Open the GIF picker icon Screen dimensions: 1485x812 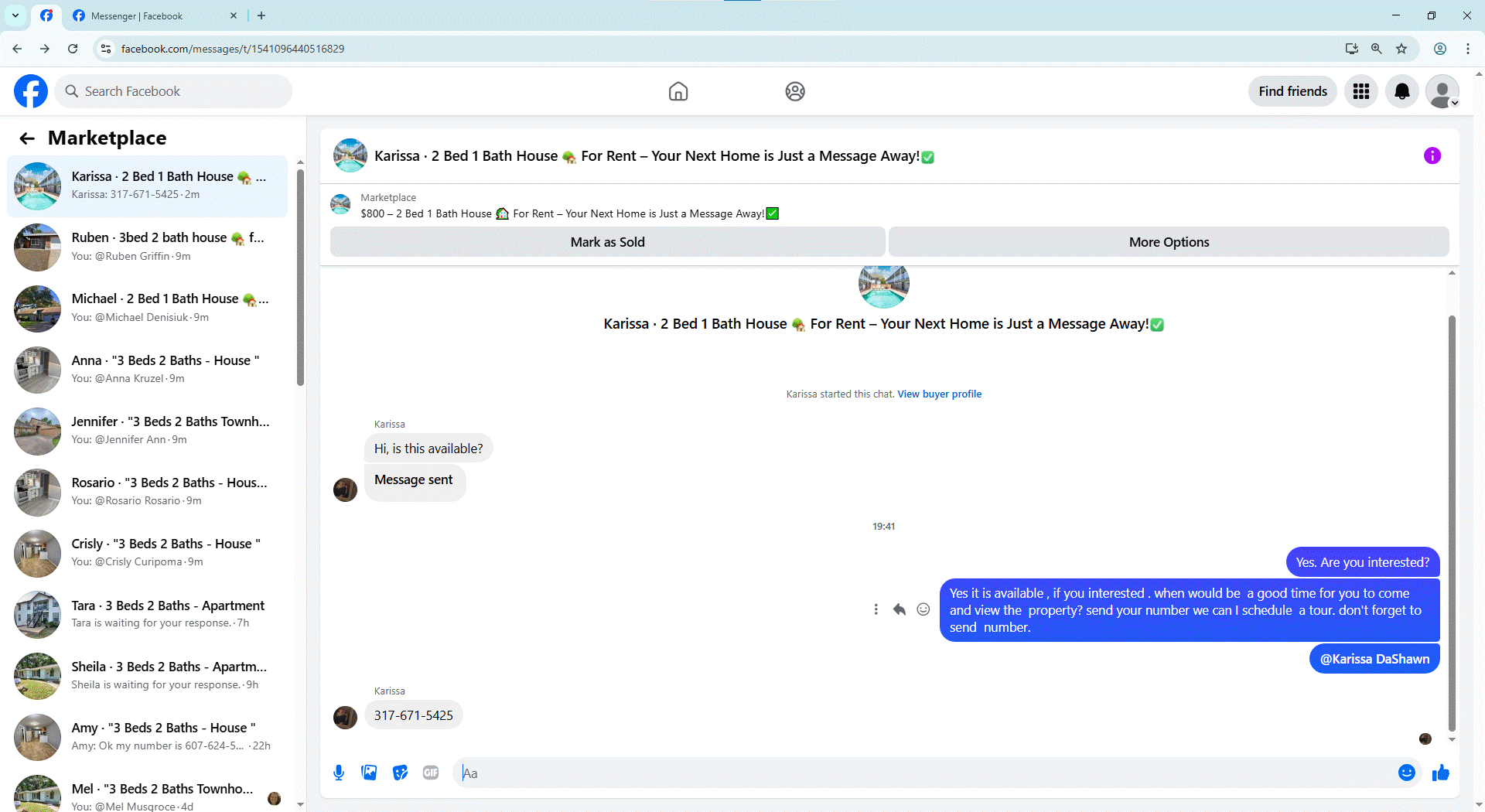click(x=431, y=773)
